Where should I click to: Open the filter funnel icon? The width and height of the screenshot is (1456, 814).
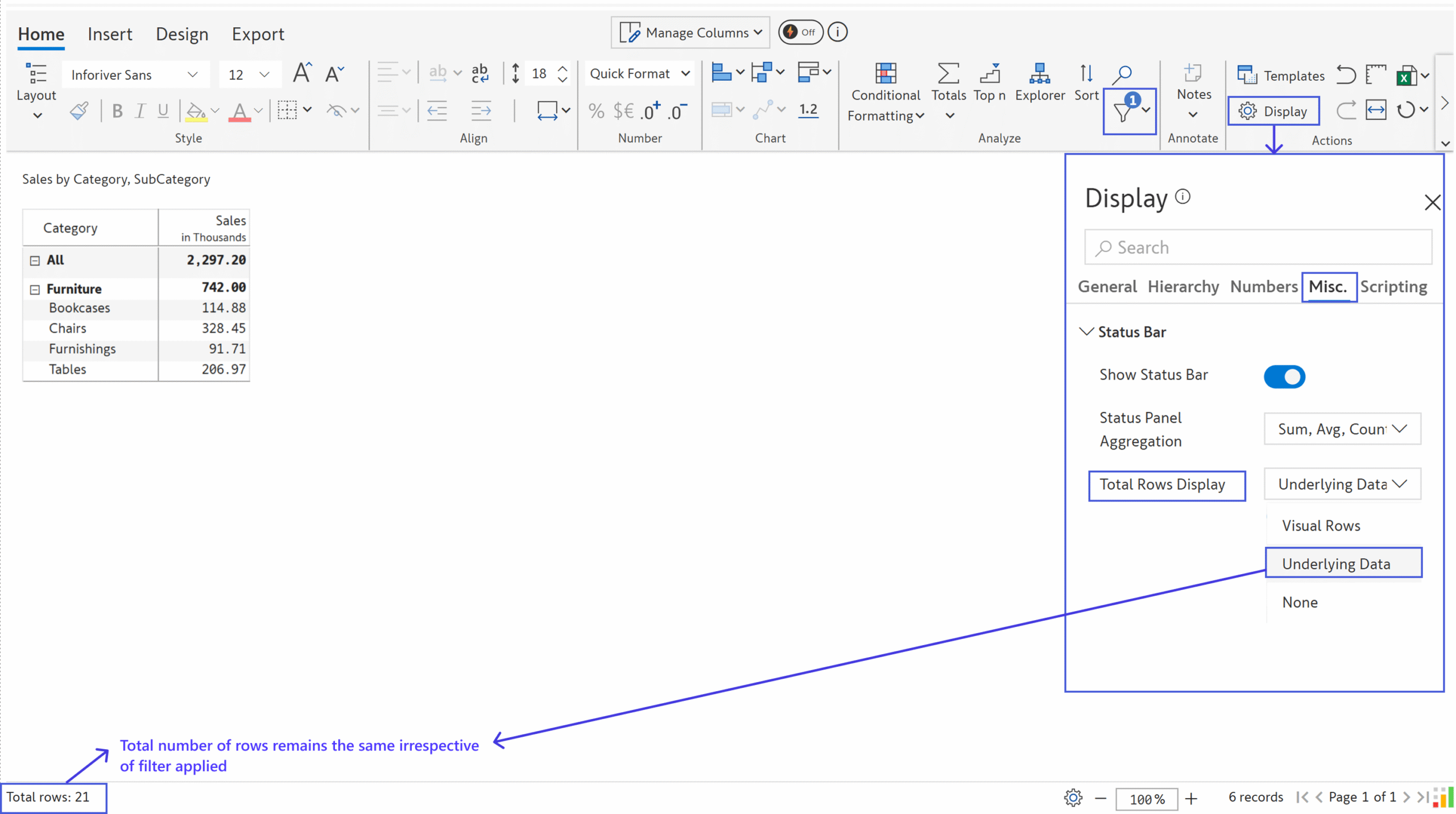point(1123,112)
